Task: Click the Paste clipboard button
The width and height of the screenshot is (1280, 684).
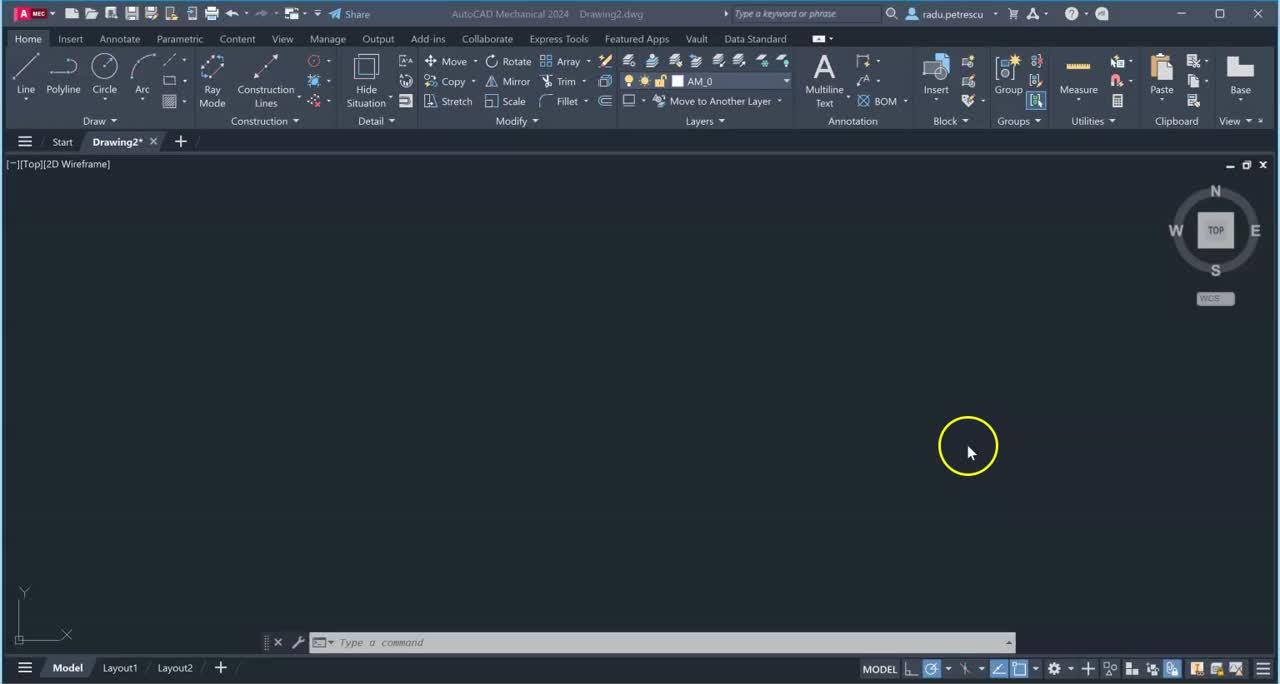Action: pos(1161,74)
